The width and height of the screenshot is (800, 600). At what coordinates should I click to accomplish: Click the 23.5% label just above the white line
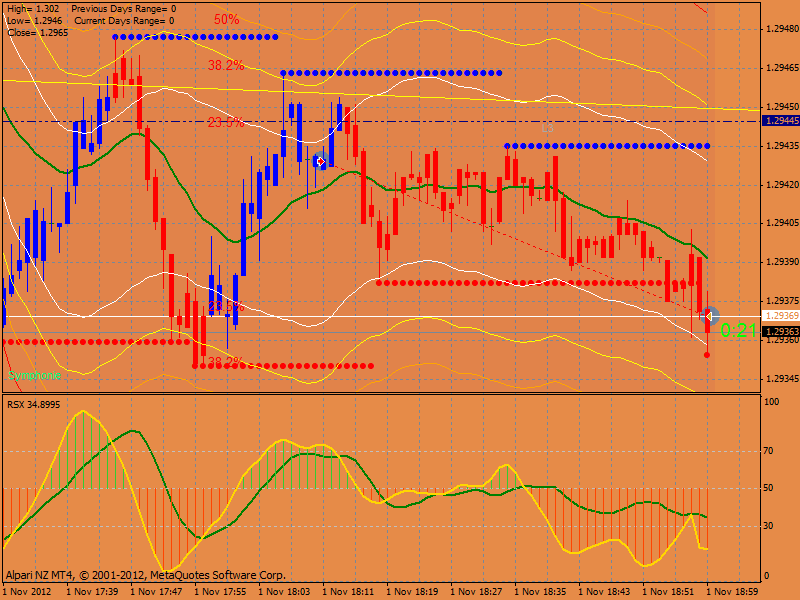[x=226, y=306]
